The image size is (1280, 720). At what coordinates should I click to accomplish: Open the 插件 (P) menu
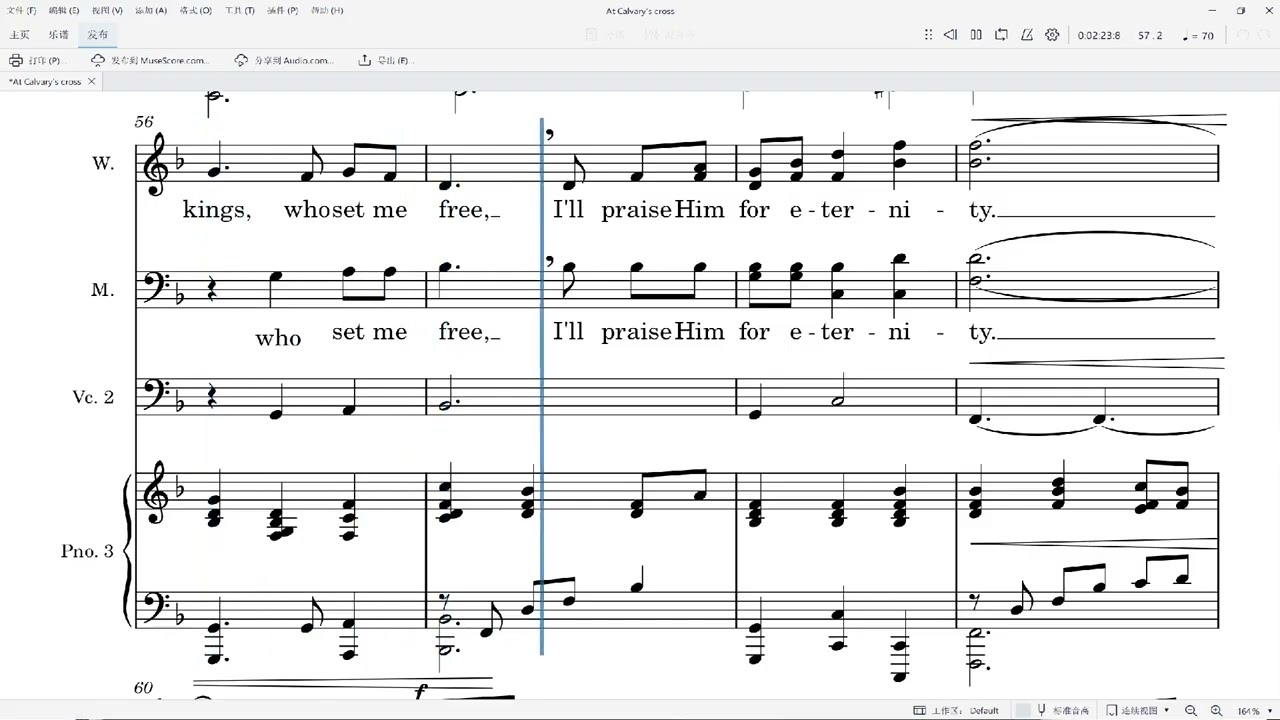[x=282, y=10]
